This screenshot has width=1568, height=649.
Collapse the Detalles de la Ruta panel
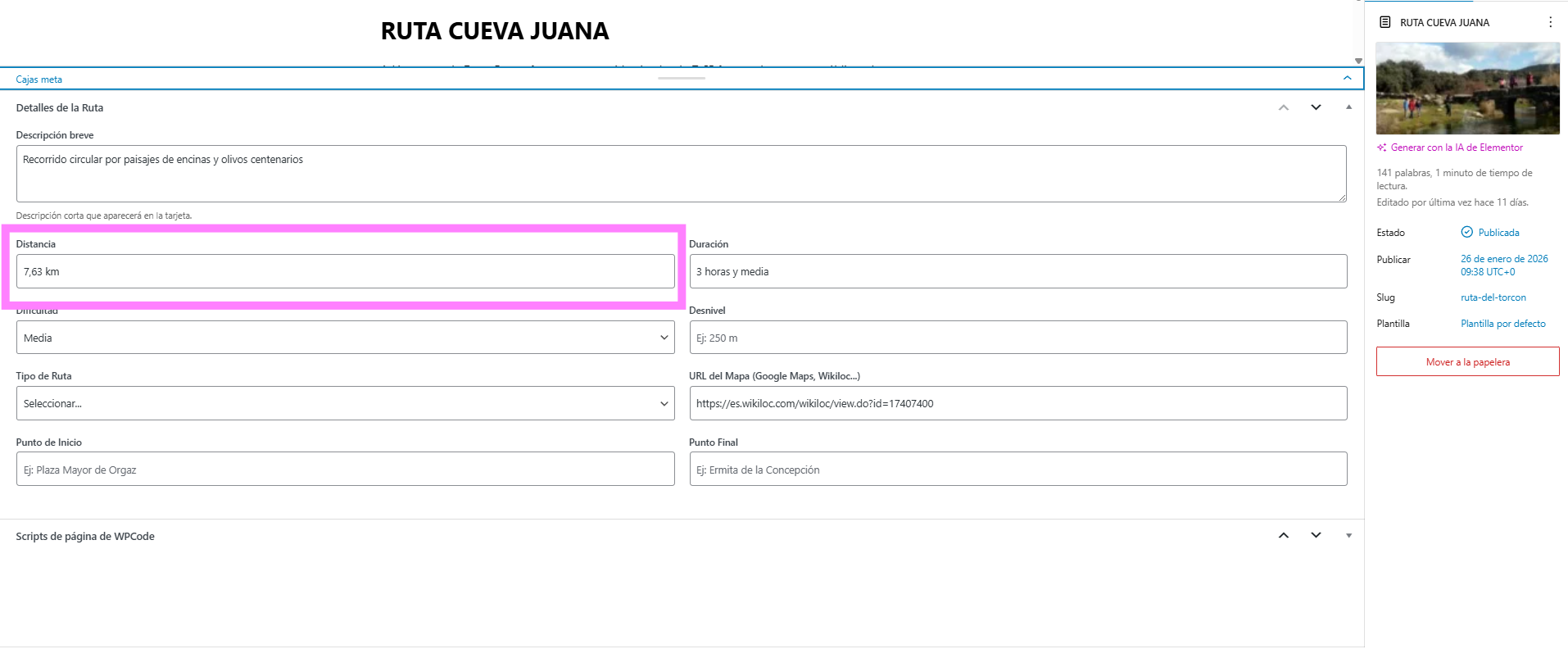pyautogui.click(x=1348, y=108)
